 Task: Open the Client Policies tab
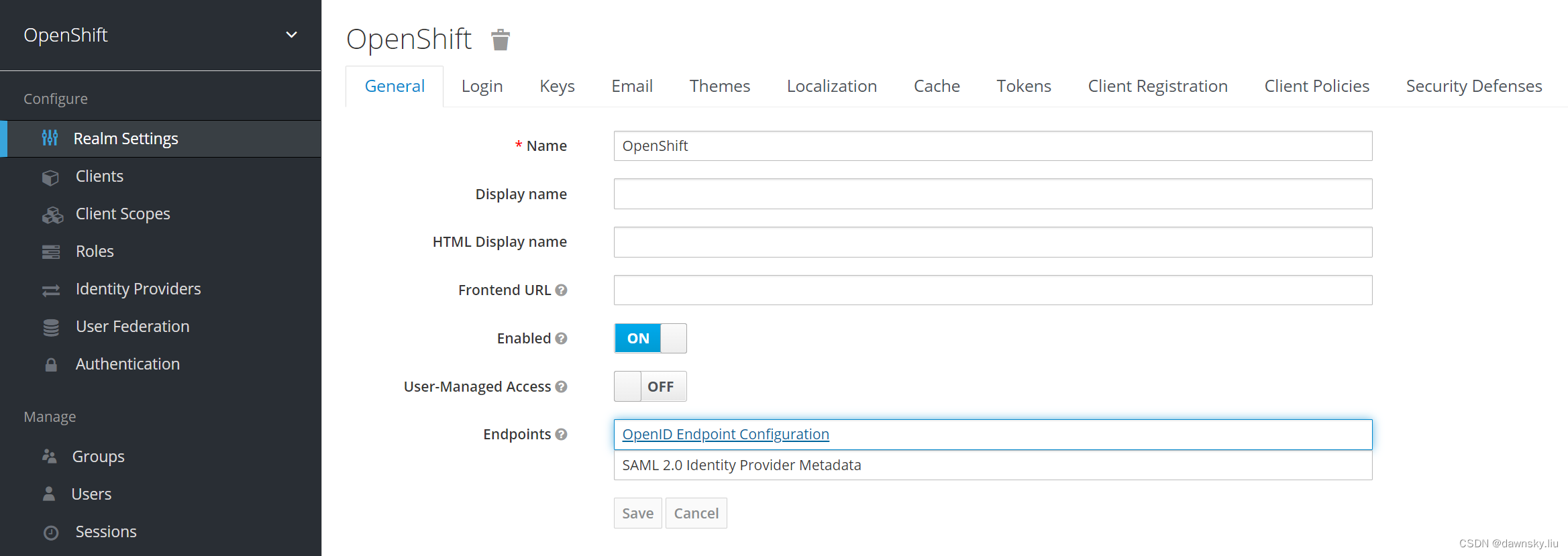point(1316,86)
